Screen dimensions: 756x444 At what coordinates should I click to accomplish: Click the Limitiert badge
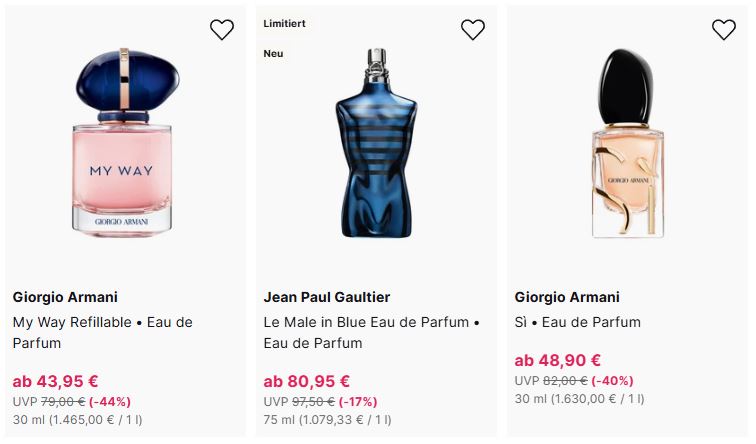coord(285,23)
